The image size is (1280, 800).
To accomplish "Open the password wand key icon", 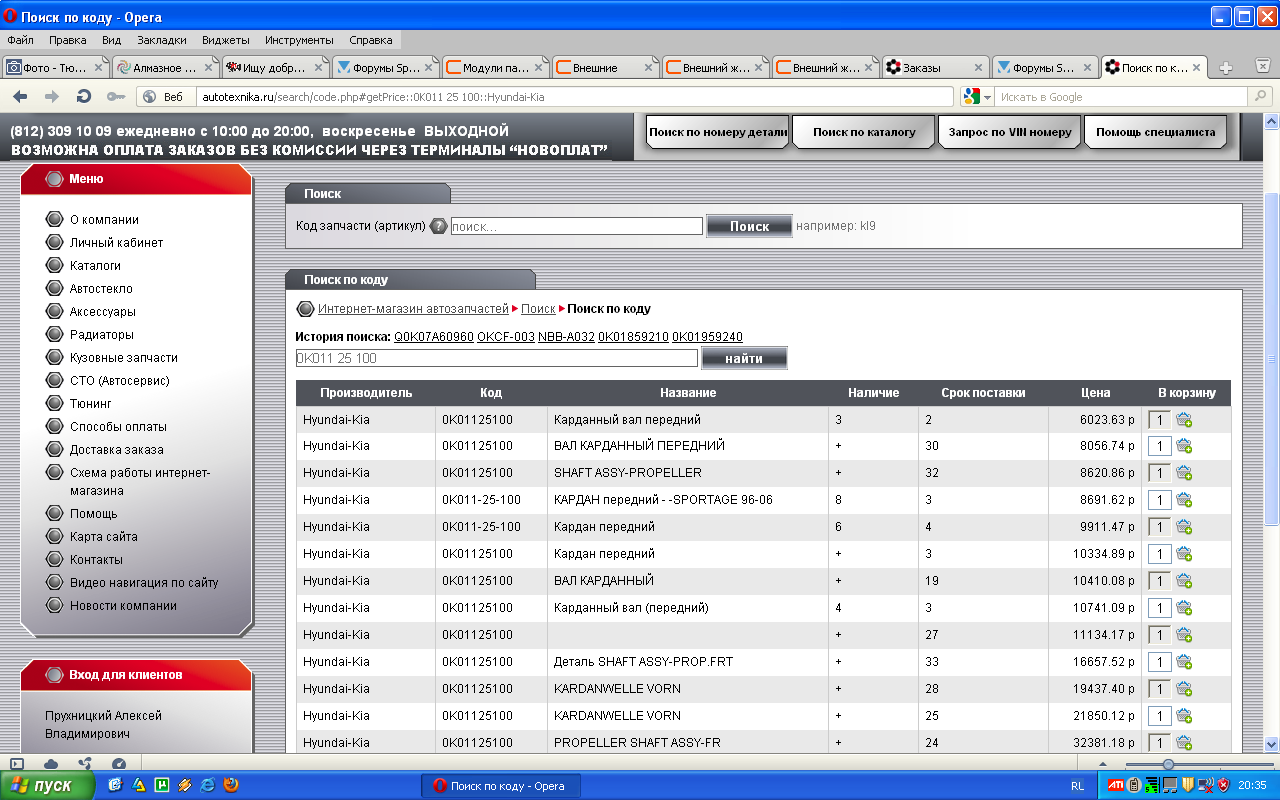I will pos(116,97).
